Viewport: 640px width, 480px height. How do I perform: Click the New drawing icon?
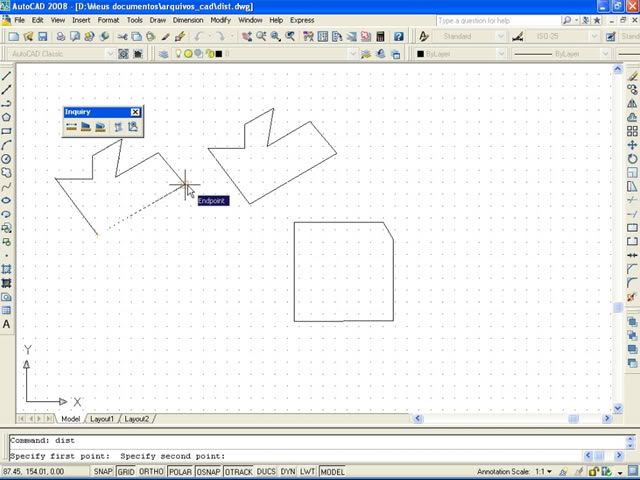click(13, 37)
